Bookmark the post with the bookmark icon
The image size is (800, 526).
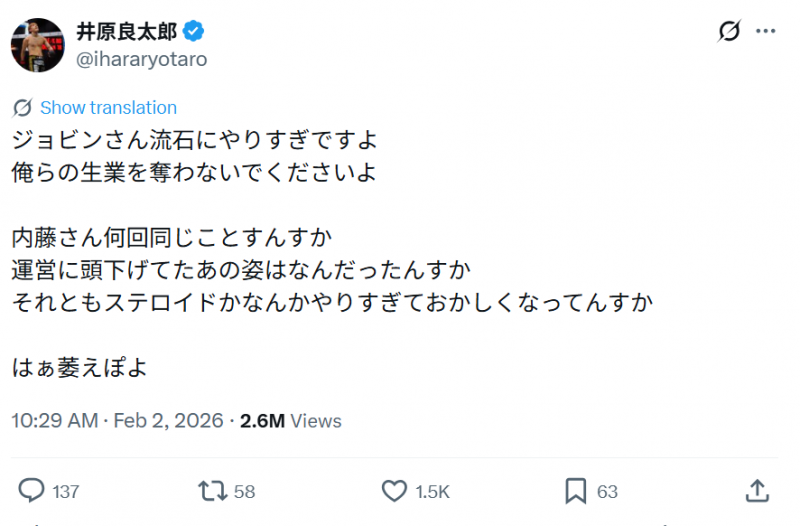pyautogui.click(x=575, y=490)
